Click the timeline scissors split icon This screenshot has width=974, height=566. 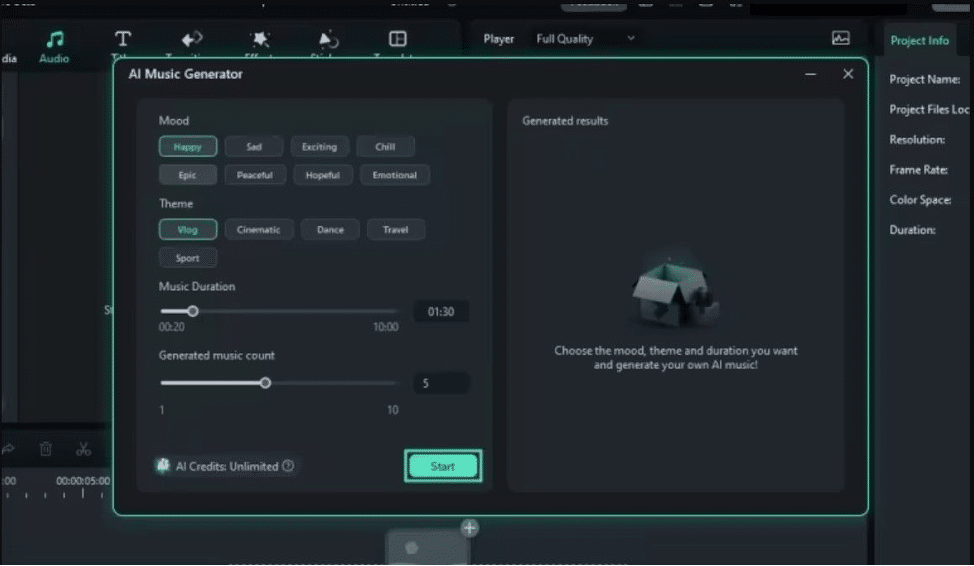(83, 449)
